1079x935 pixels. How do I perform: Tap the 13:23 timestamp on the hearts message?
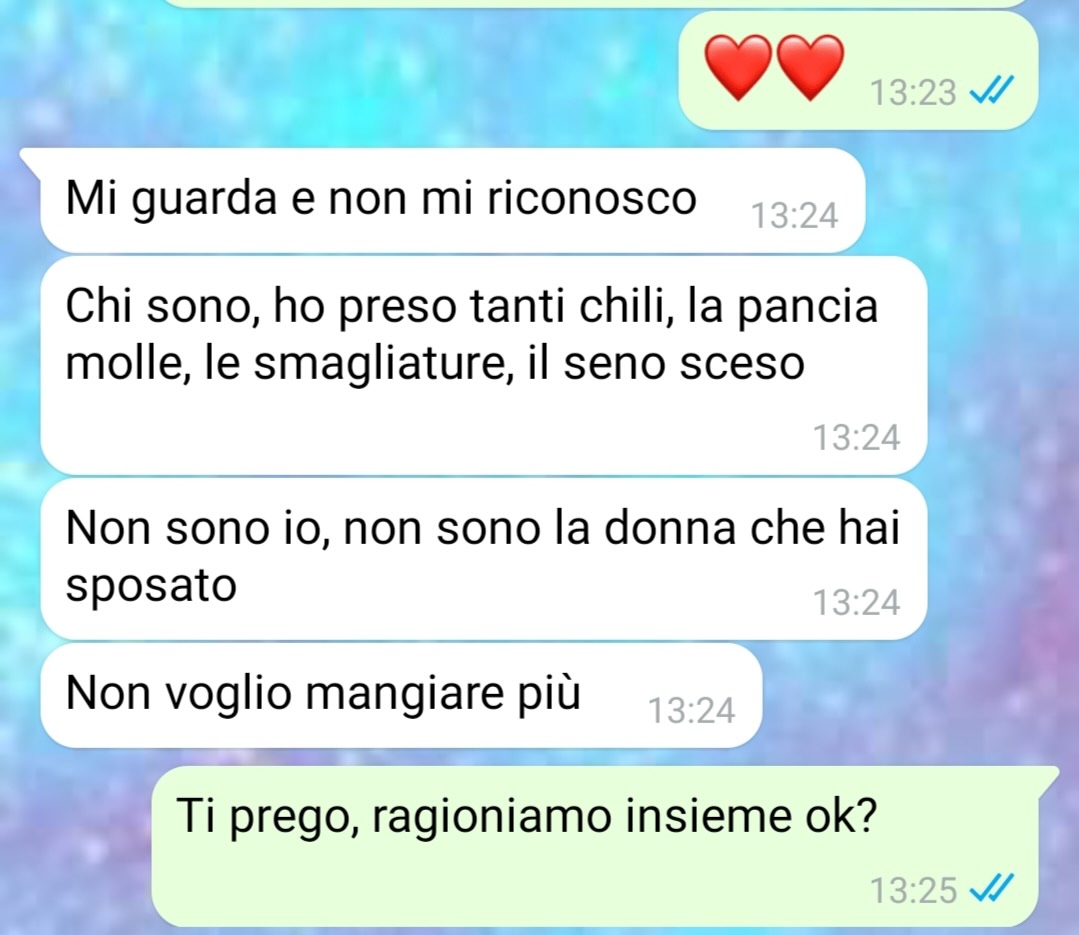tap(913, 92)
